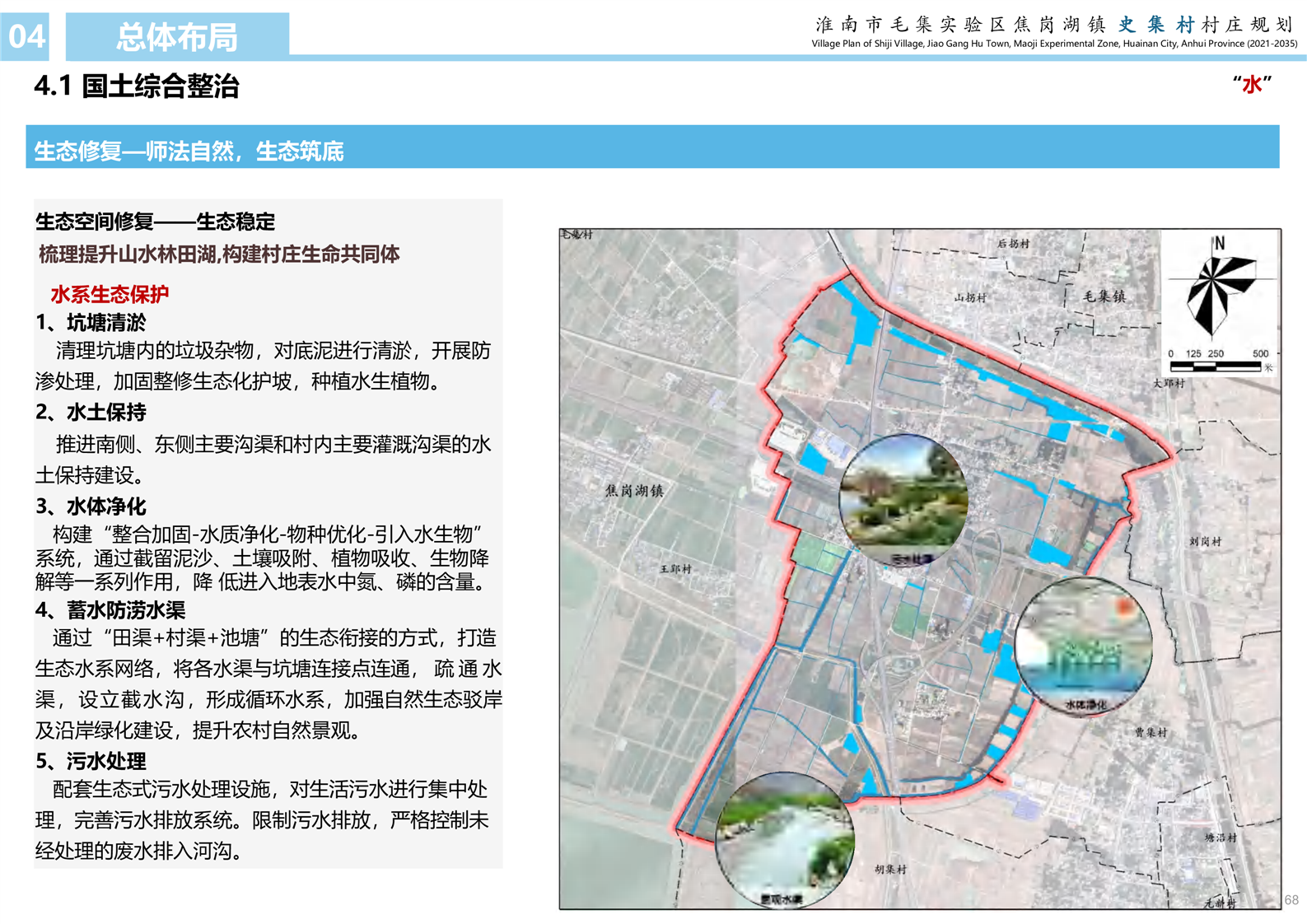Click the 水系生态保护 red subheading
This screenshot has width=1307, height=924.
[110, 294]
